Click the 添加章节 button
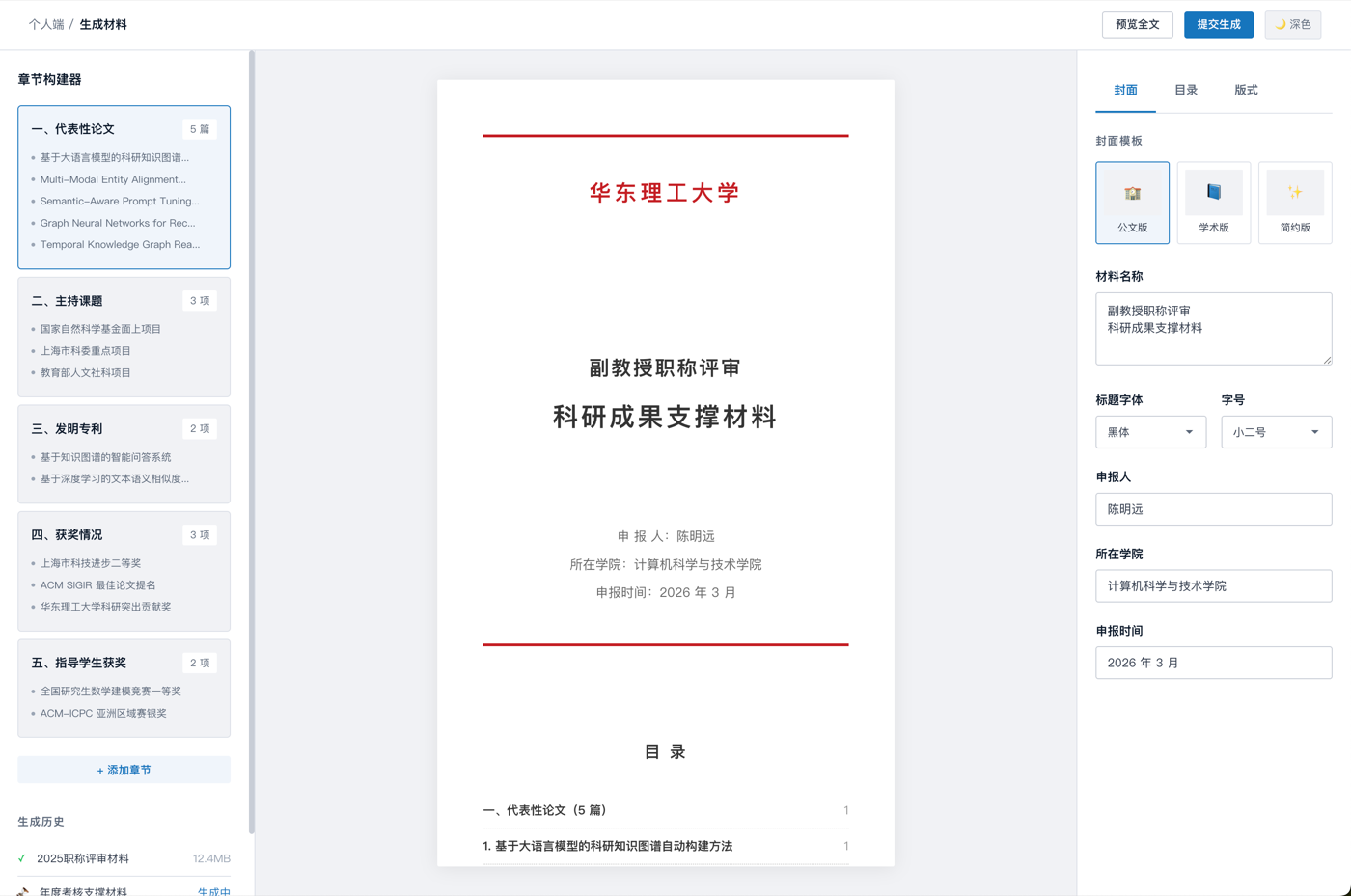This screenshot has height=896, width=1351. [124, 770]
